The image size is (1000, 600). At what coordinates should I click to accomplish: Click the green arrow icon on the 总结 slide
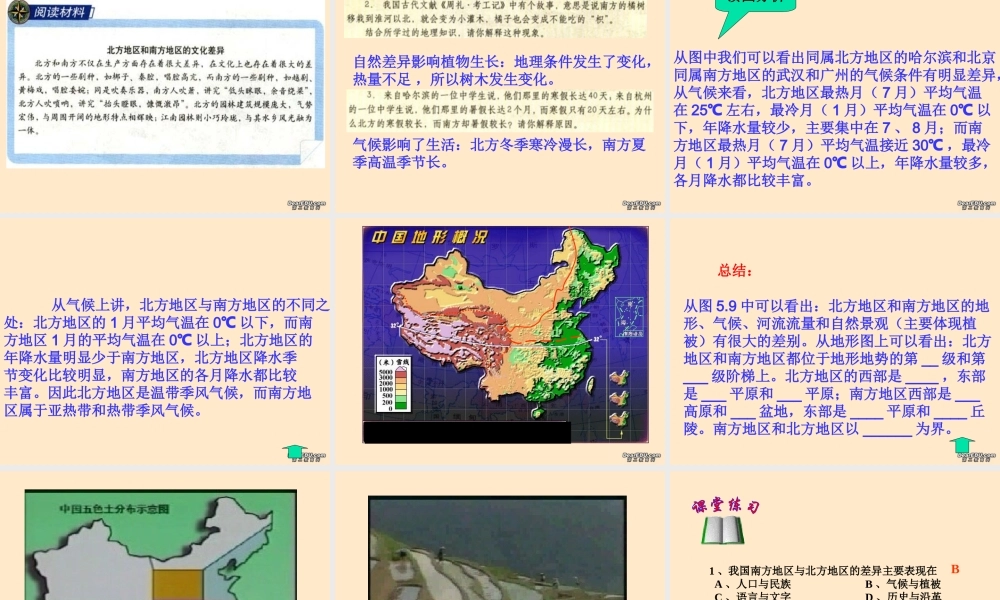(962, 445)
